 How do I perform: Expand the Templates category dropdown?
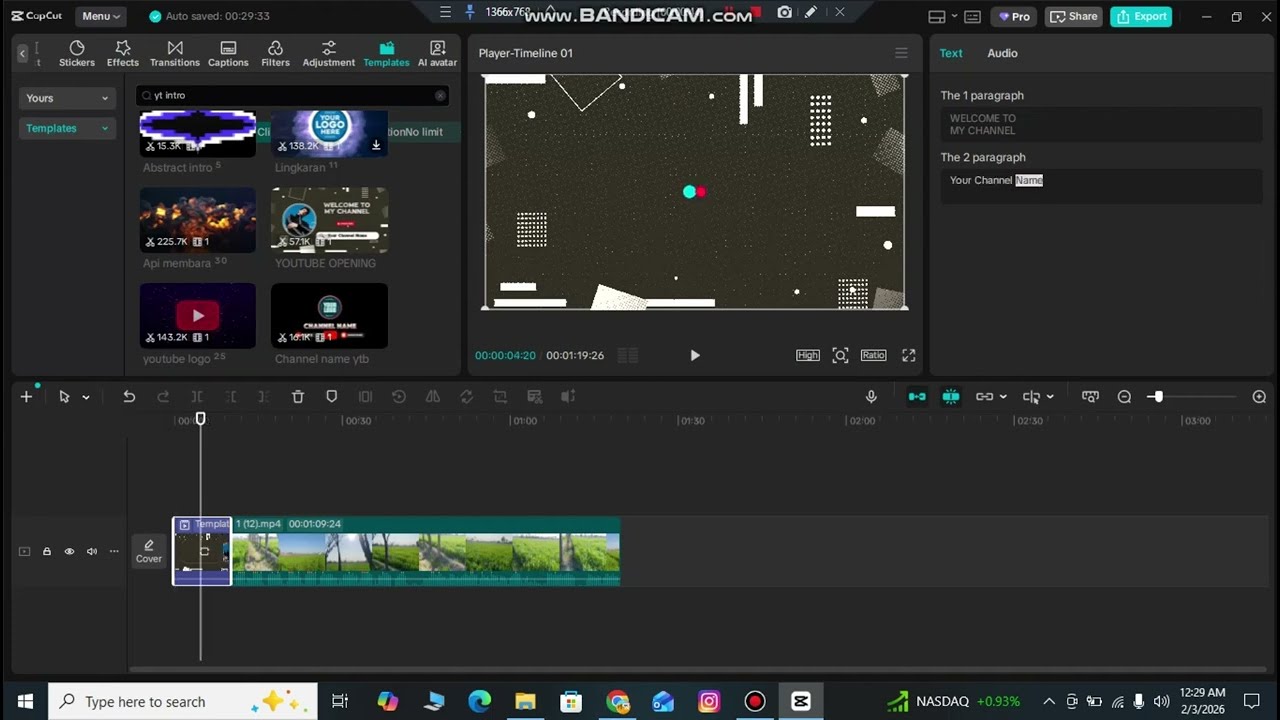[67, 128]
